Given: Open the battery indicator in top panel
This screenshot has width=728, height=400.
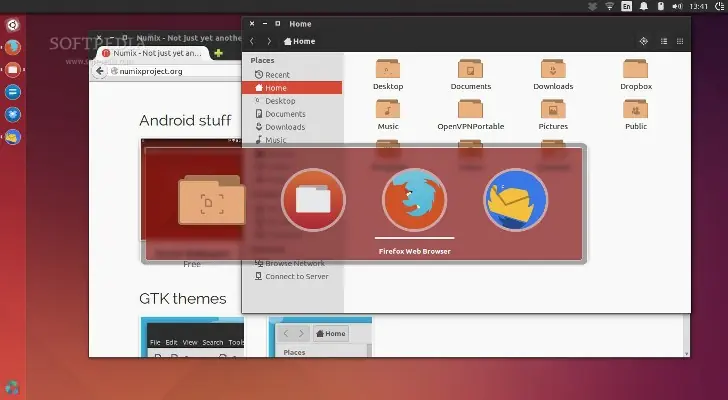Looking at the screenshot, I should pyautogui.click(x=661, y=6).
